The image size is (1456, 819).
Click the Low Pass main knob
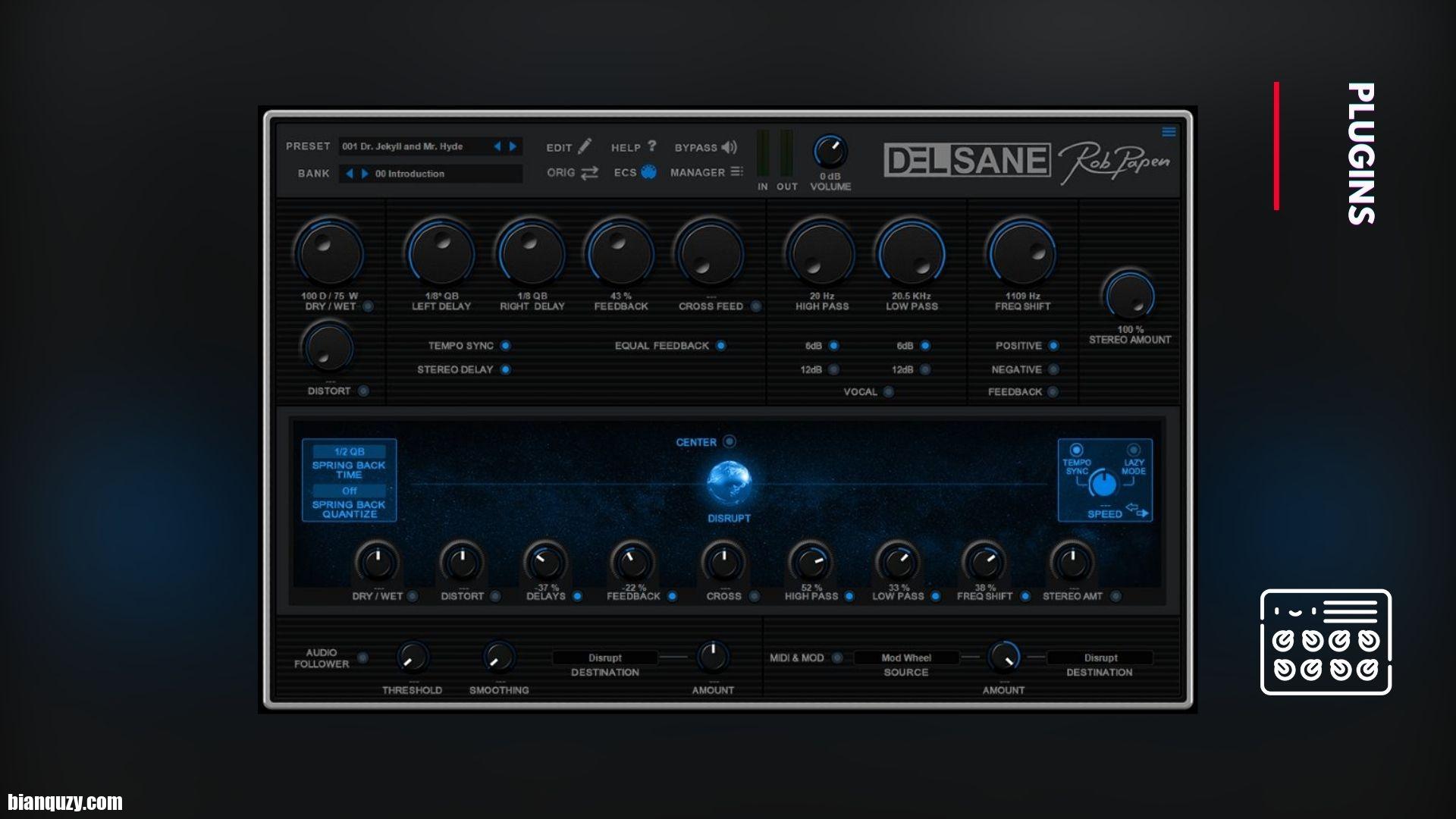click(x=912, y=253)
